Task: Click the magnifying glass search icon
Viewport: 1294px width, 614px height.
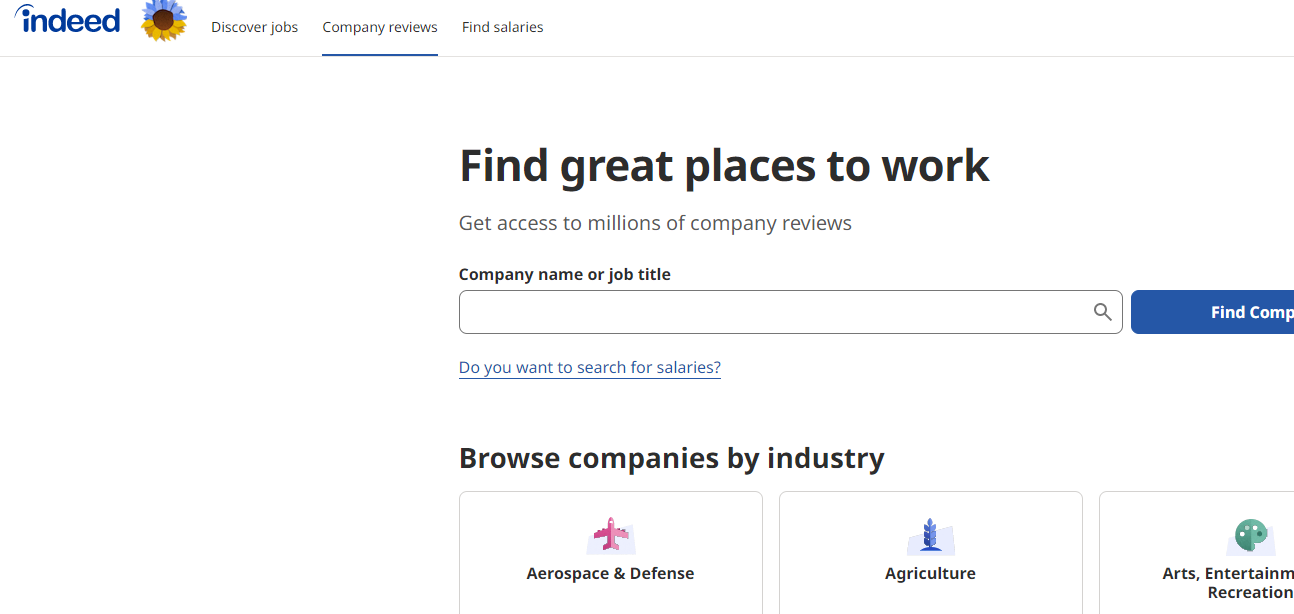Action: coord(1102,312)
